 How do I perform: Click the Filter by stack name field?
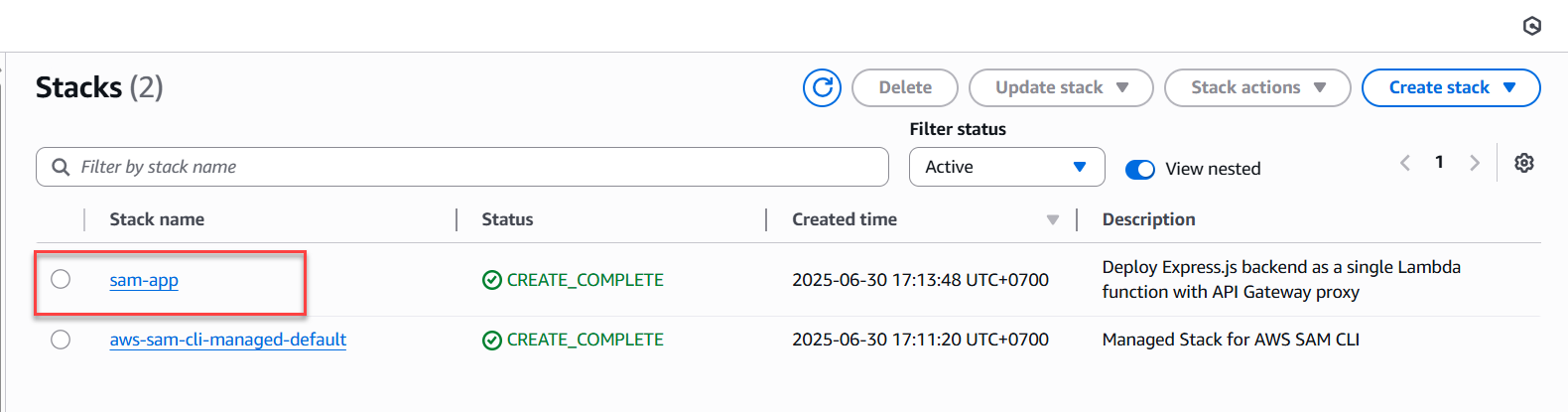pos(461,167)
